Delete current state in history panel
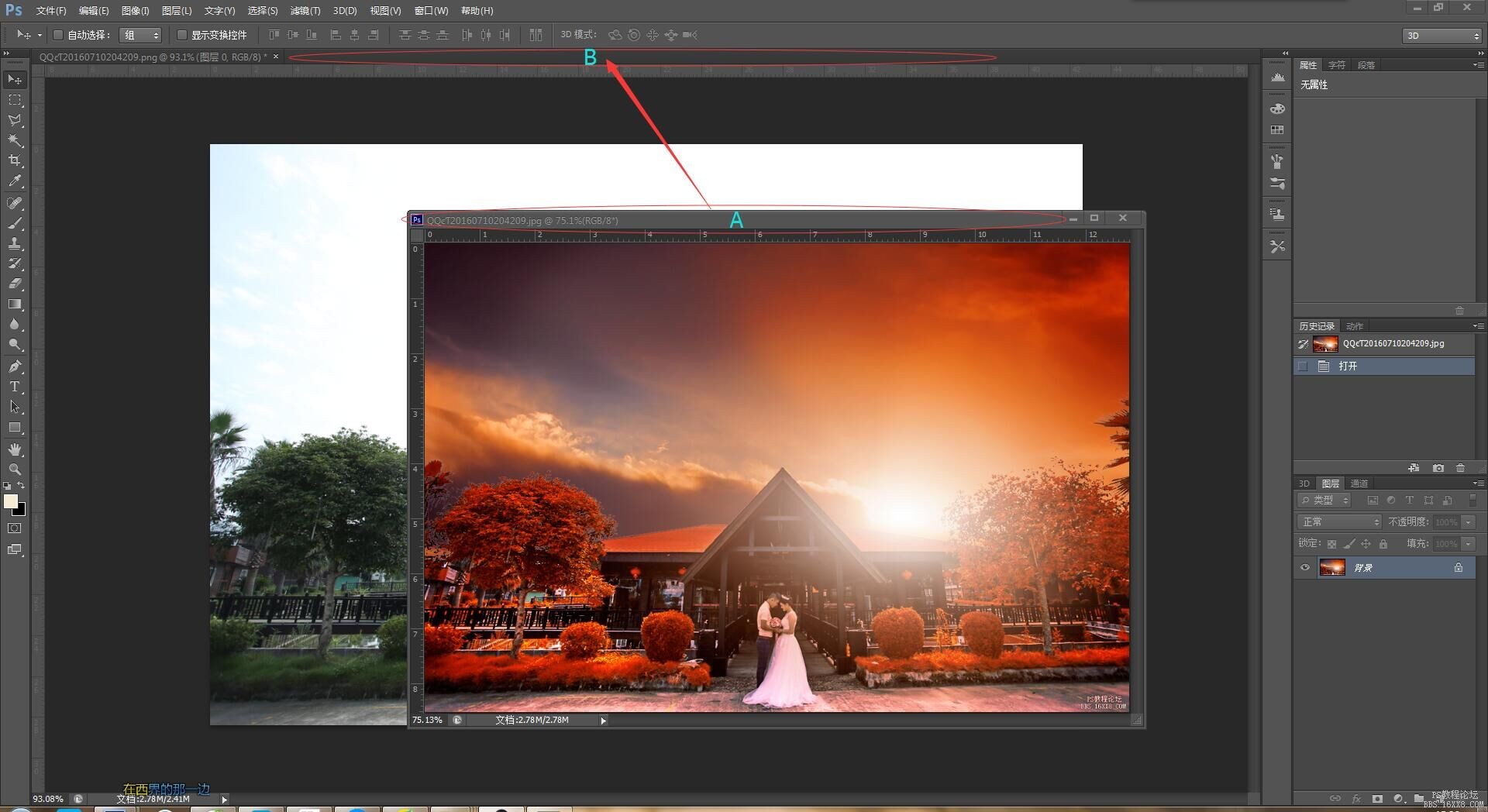The height and width of the screenshot is (812, 1488). [1461, 468]
